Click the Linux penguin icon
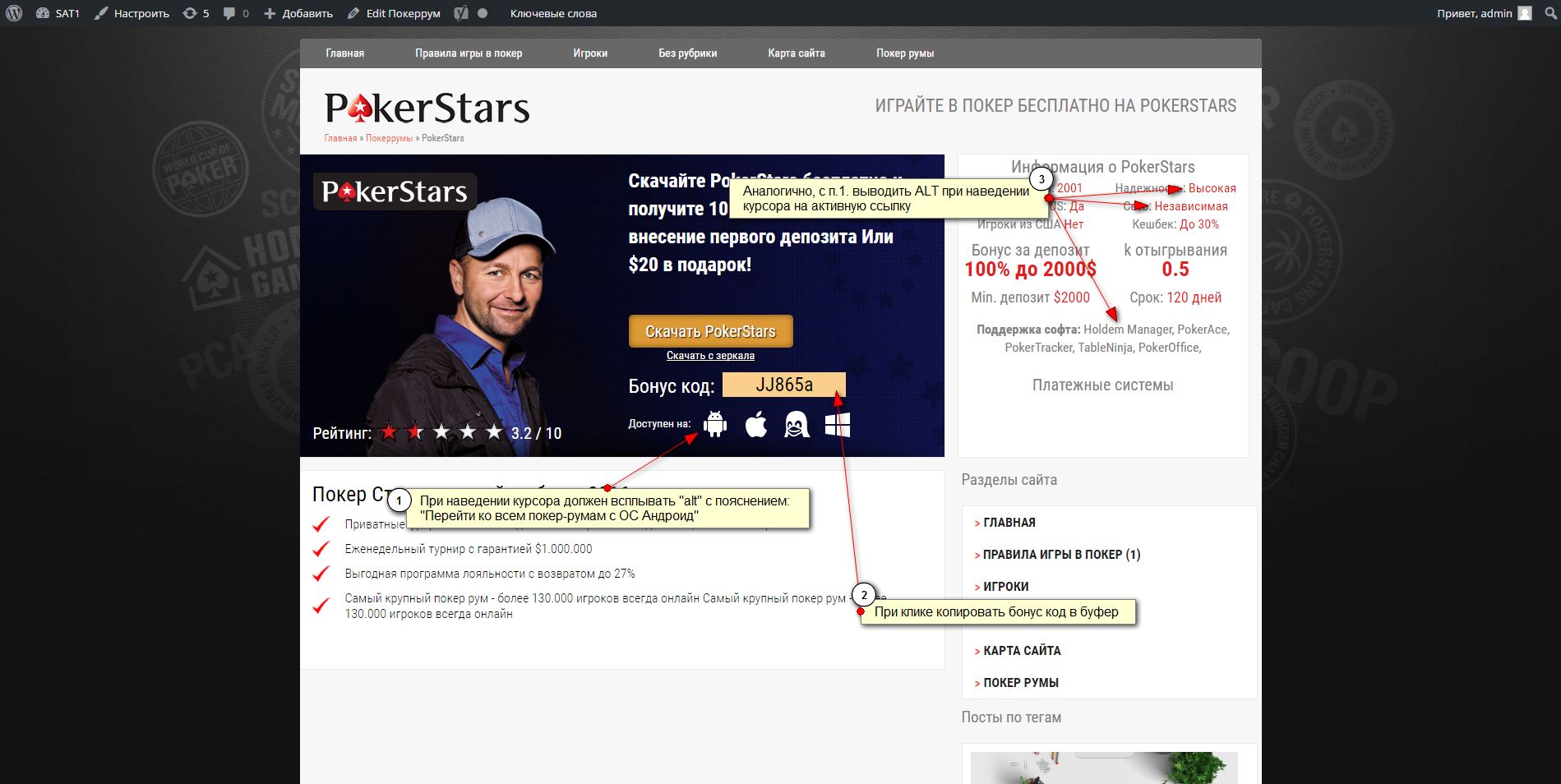This screenshot has height=784, width=1561. point(797,424)
